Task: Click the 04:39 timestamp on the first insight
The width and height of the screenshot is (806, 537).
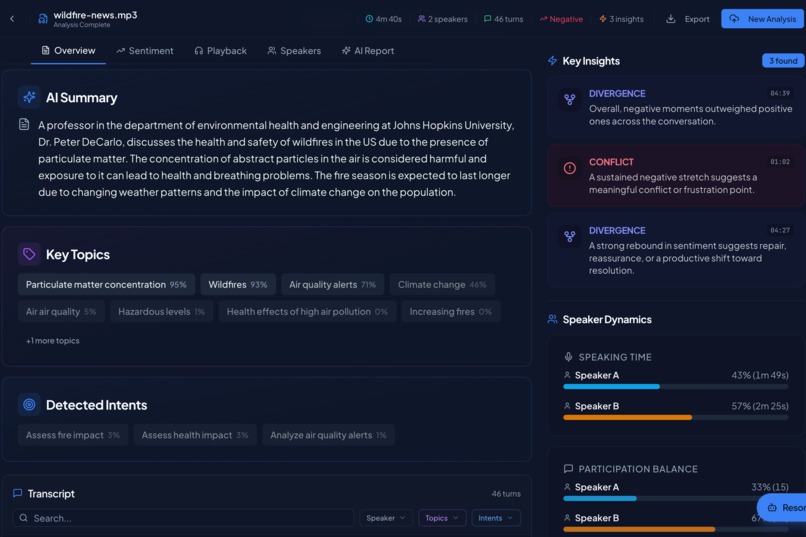Action: point(780,93)
